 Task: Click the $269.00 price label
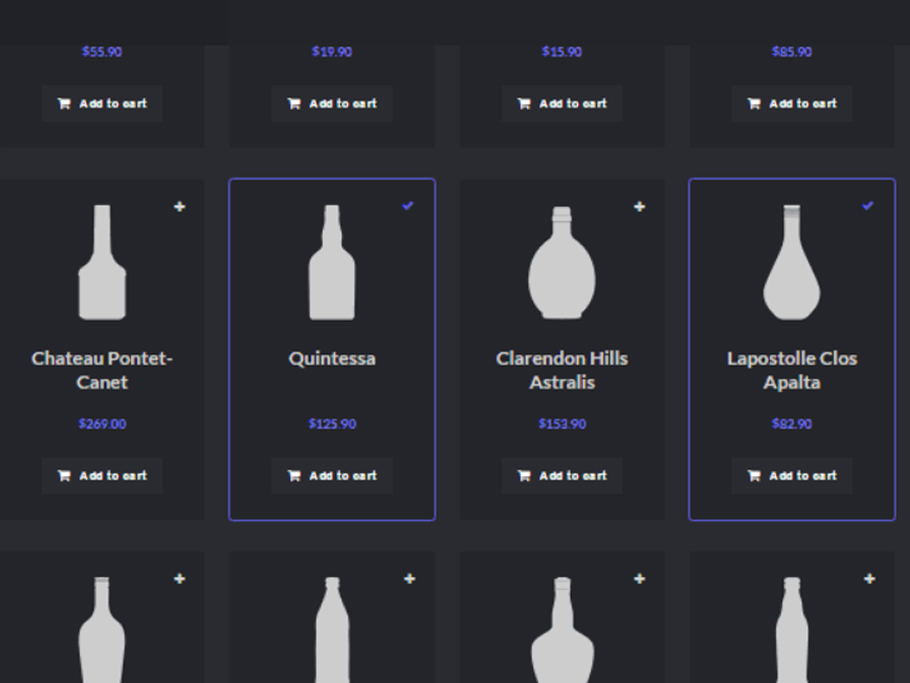102,424
